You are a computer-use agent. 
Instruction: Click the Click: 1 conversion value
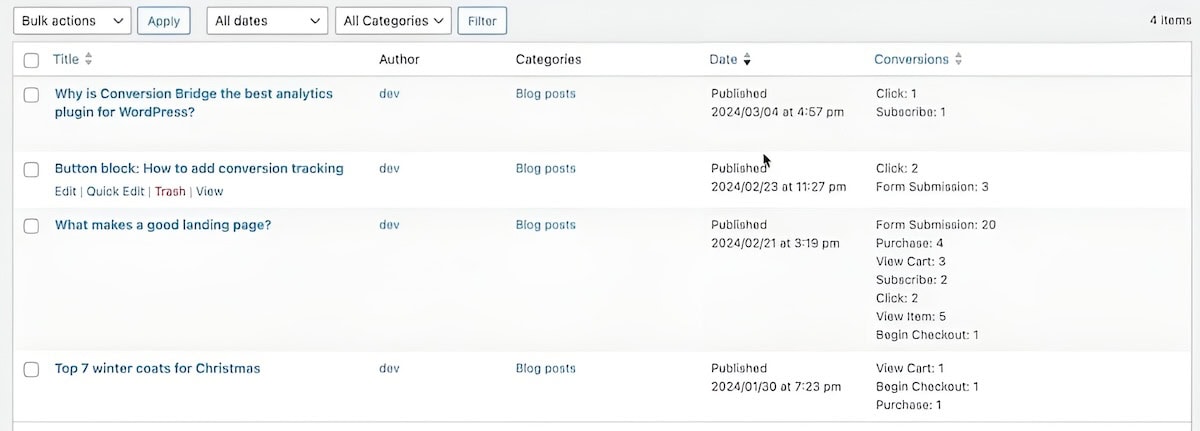896,93
